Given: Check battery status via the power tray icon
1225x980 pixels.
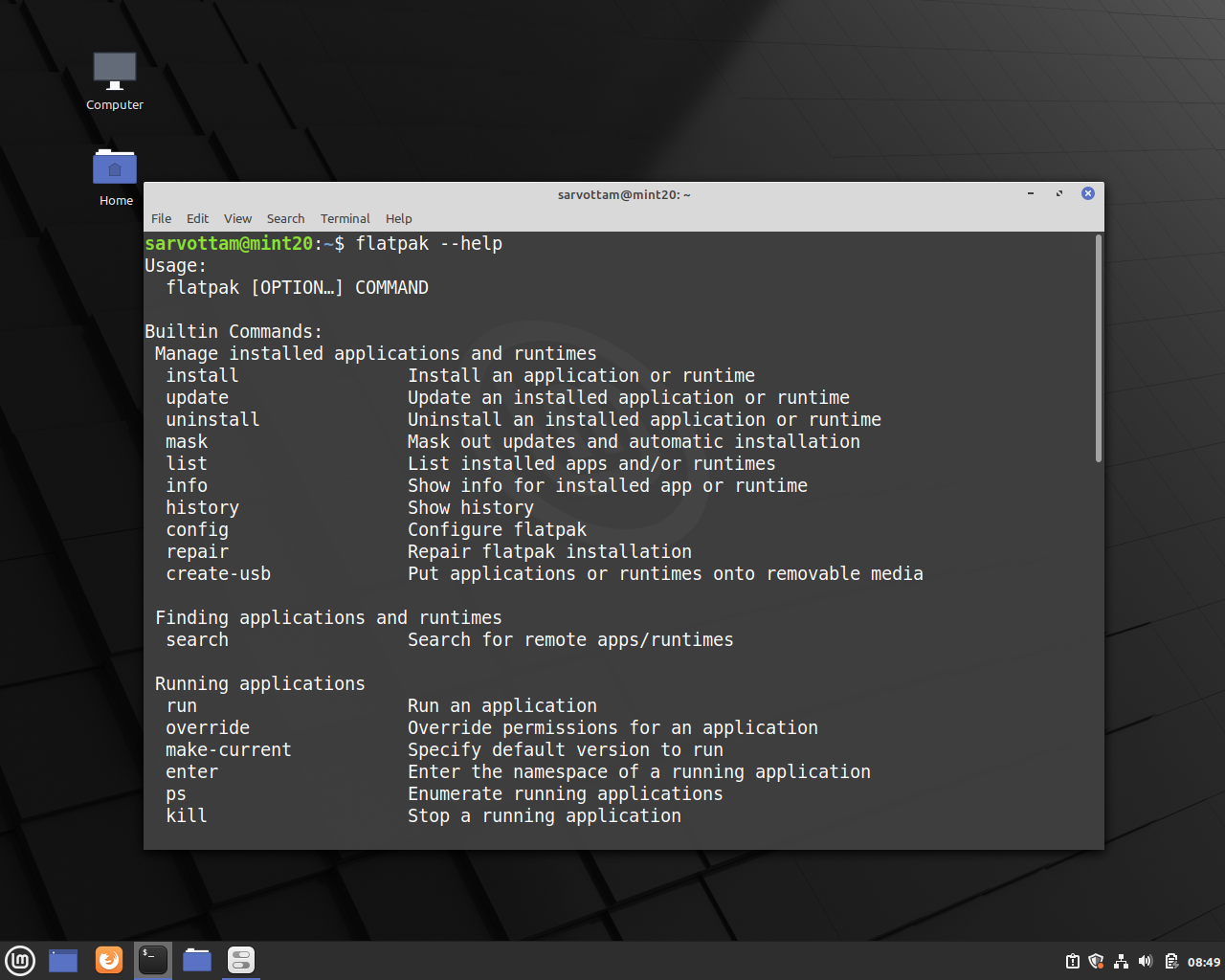Looking at the screenshot, I should [1169, 961].
